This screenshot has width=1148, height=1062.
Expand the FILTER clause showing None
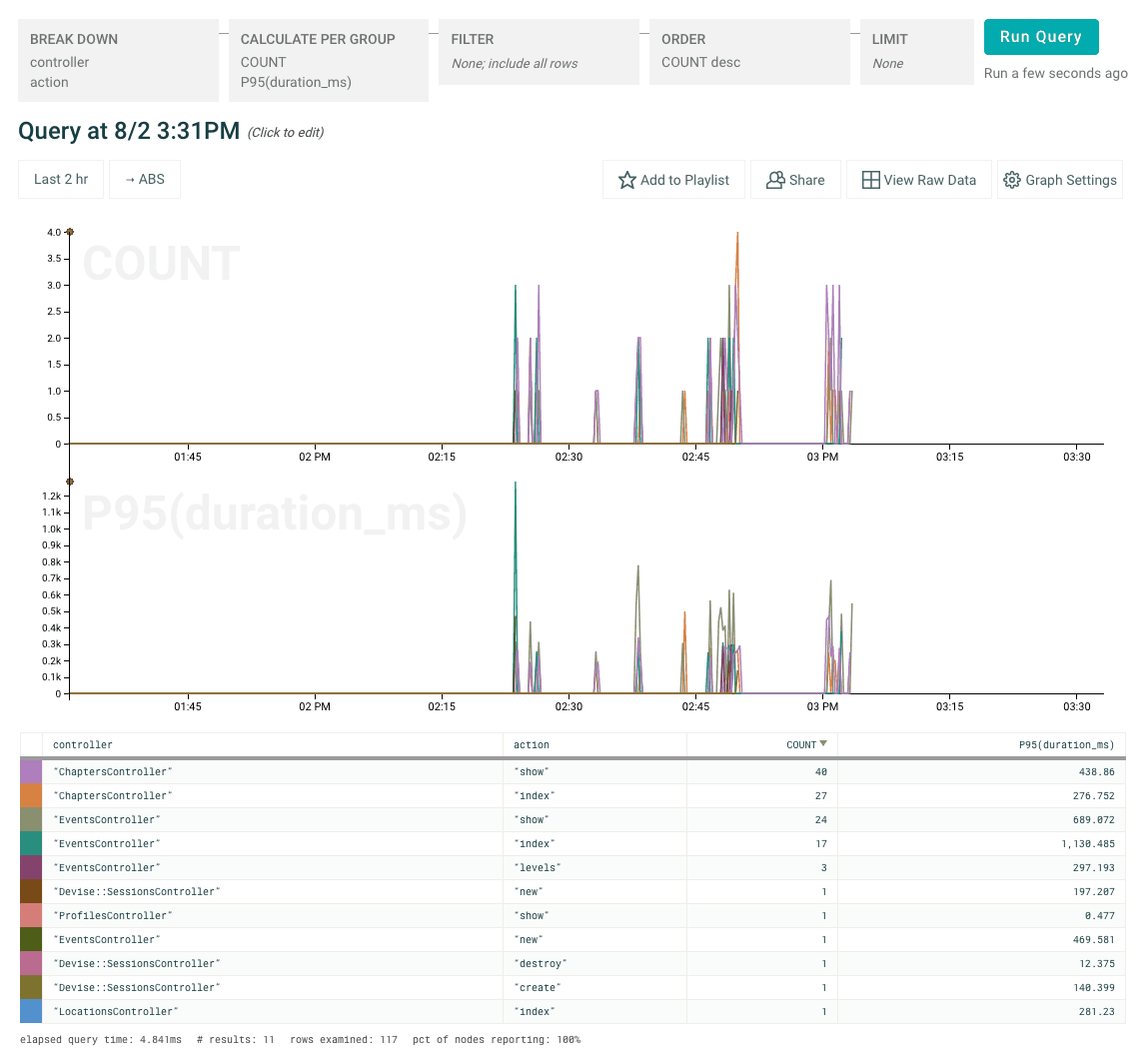tap(539, 51)
